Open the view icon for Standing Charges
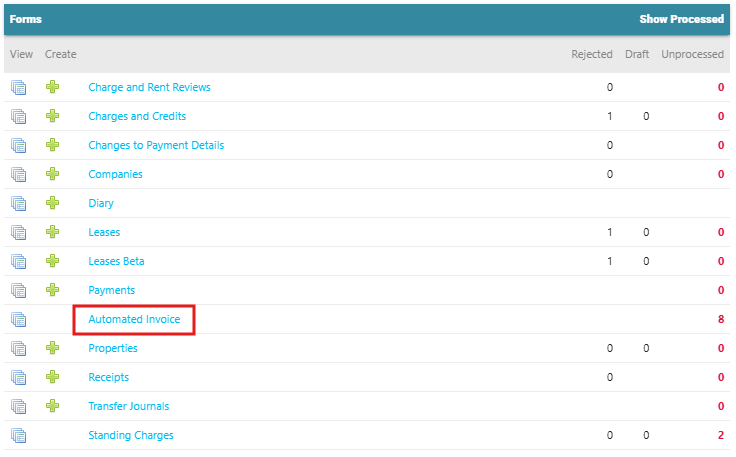This screenshot has width=736, height=457. (x=19, y=436)
